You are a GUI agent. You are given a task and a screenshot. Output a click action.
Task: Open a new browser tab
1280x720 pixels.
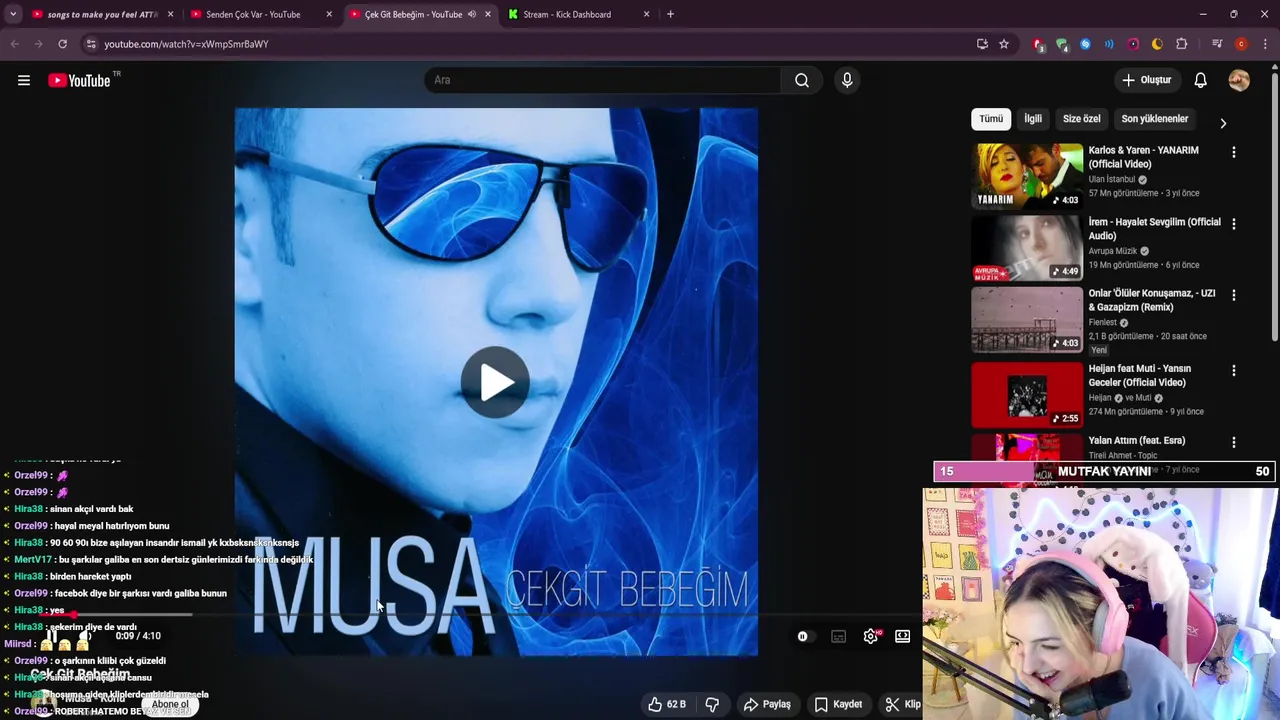(x=670, y=14)
